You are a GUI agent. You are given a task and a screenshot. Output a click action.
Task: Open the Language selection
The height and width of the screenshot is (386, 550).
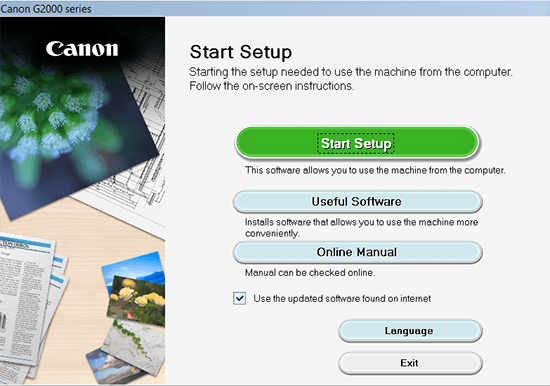(410, 331)
